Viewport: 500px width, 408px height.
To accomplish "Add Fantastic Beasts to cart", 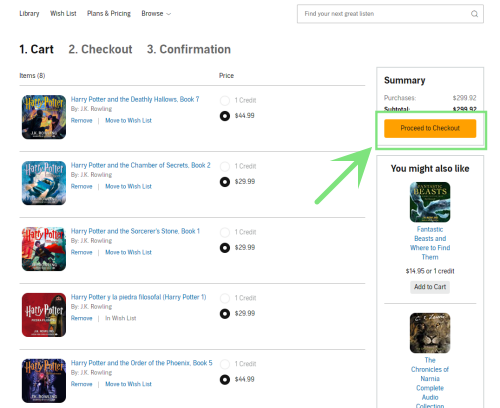I will (x=430, y=287).
